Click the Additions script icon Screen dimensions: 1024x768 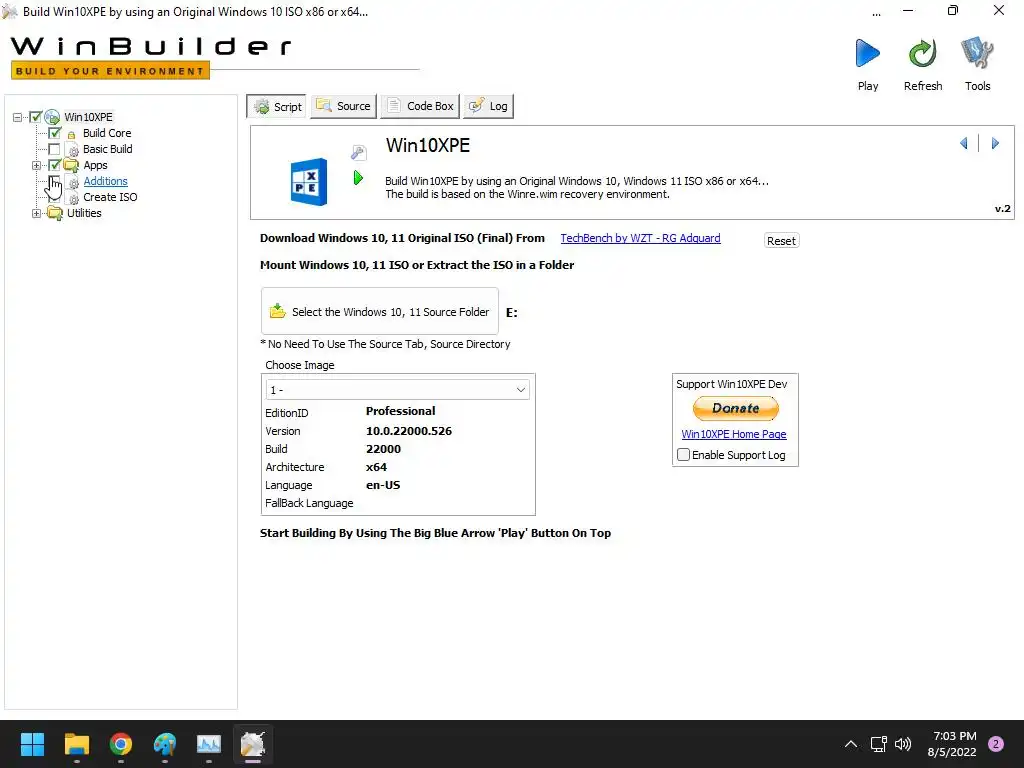tap(73, 182)
